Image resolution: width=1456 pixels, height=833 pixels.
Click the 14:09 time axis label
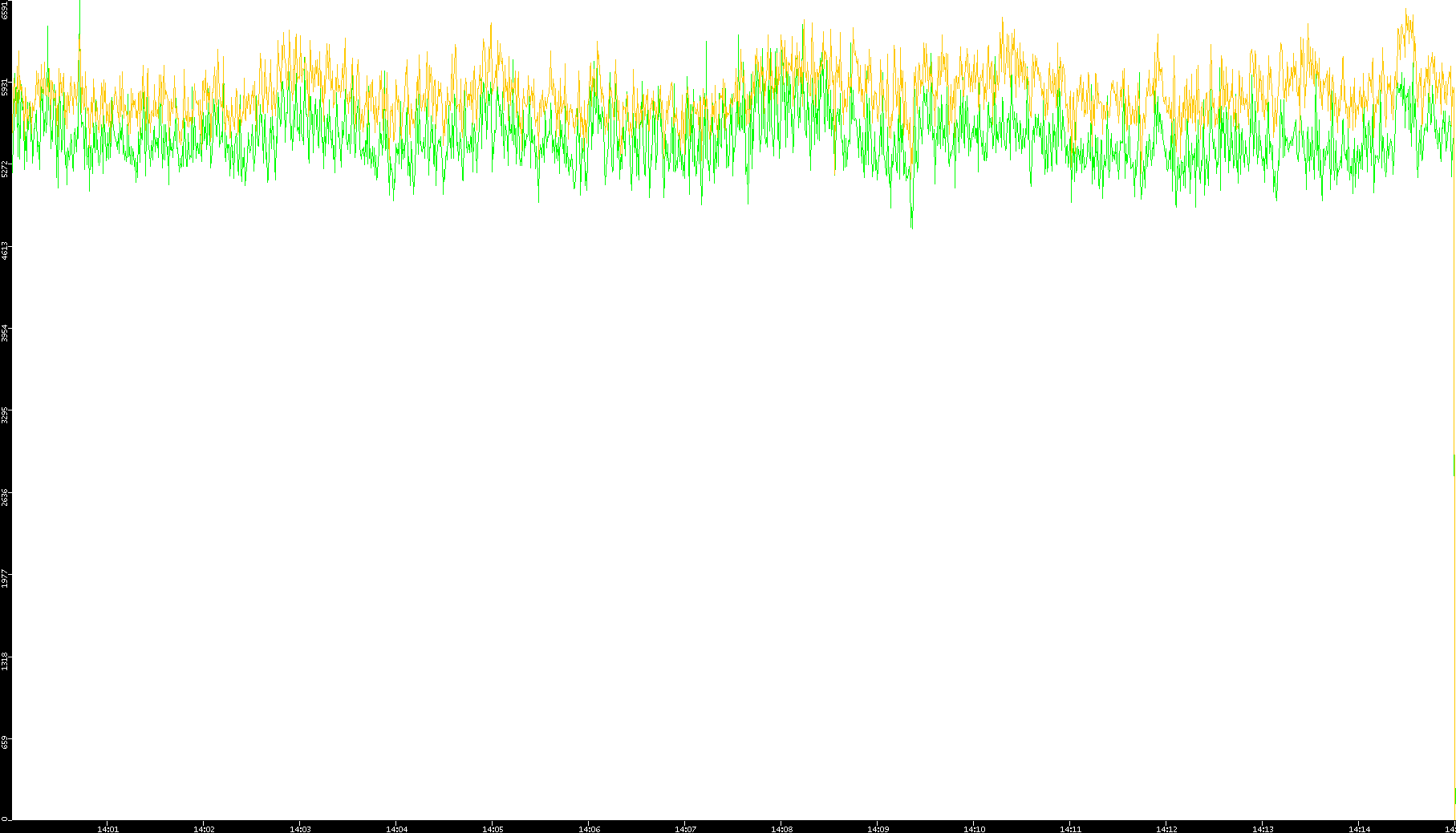point(878,829)
